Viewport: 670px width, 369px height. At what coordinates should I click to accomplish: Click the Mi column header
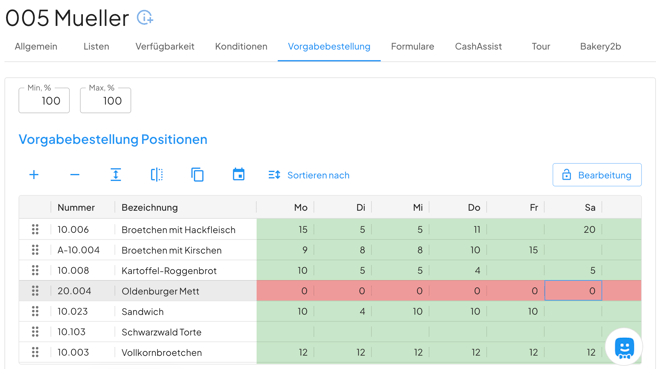tap(418, 208)
